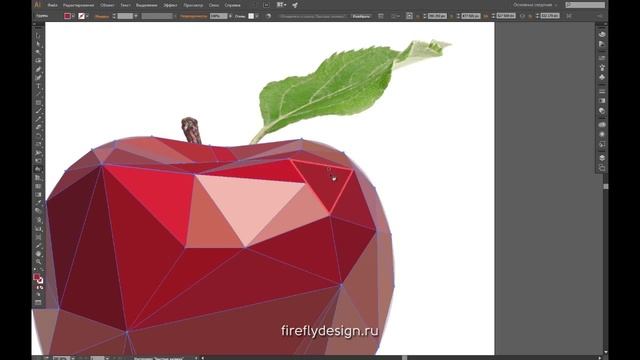Open the control bar panel menu
The image size is (640, 360).
click(600, 16)
